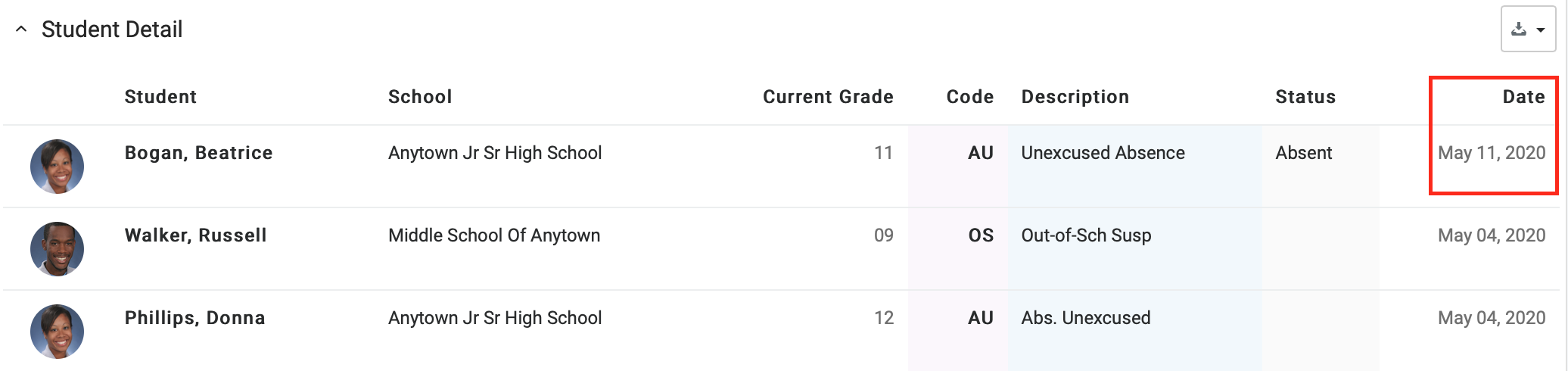Image resolution: width=1568 pixels, height=371 pixels.
Task: Select the May 11, 2020 date cell
Action: (1492, 153)
